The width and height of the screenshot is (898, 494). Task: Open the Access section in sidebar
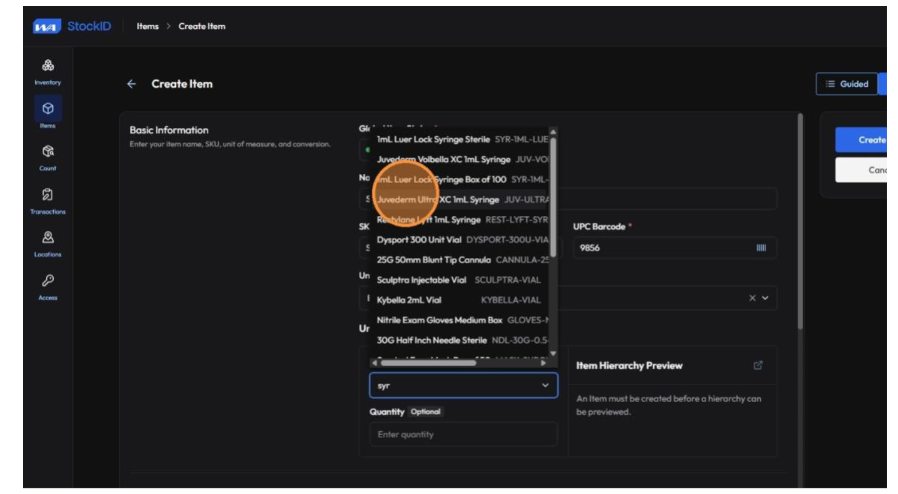48,287
